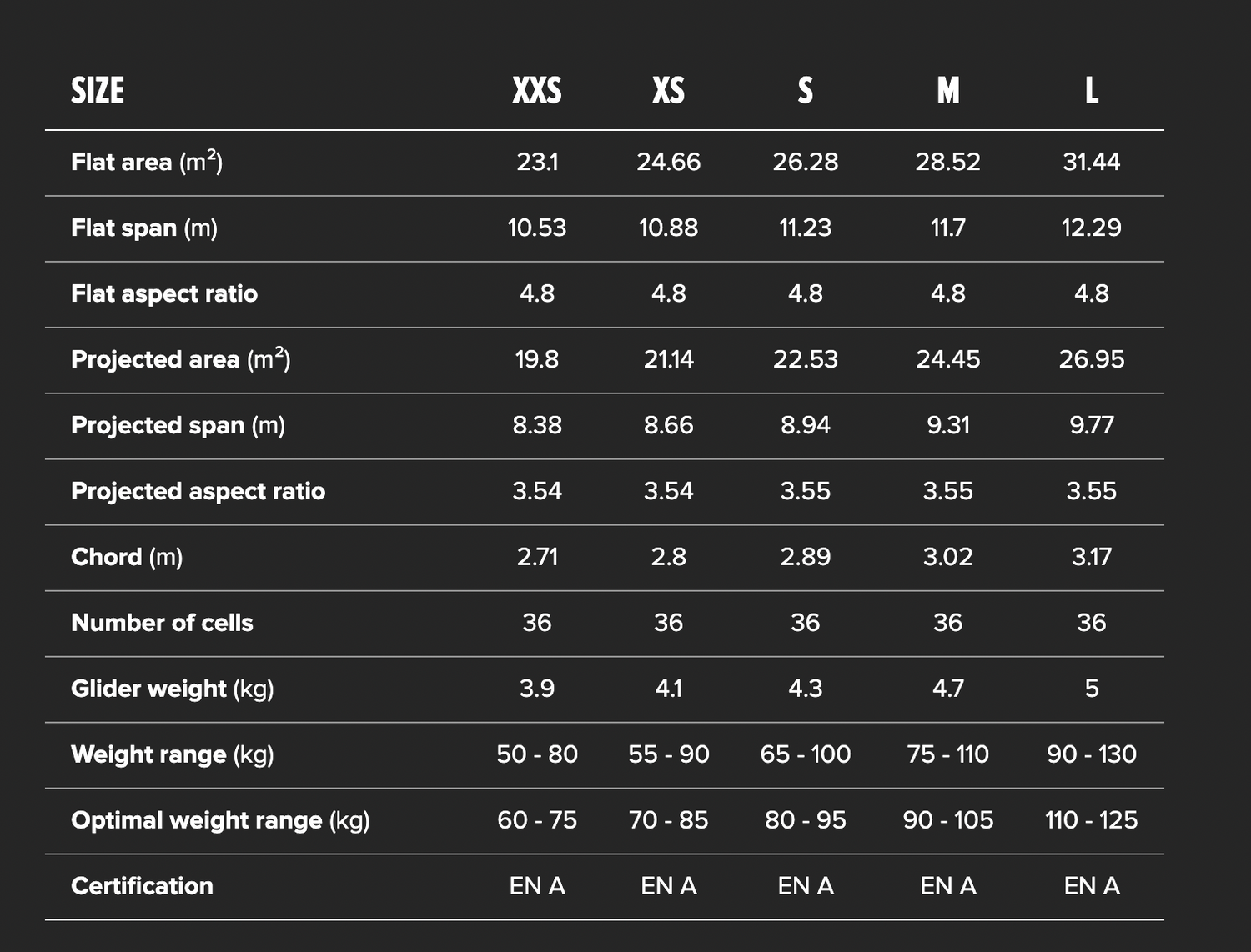
Task: Click the flat aspect ratio under XS
Action: coord(668,293)
